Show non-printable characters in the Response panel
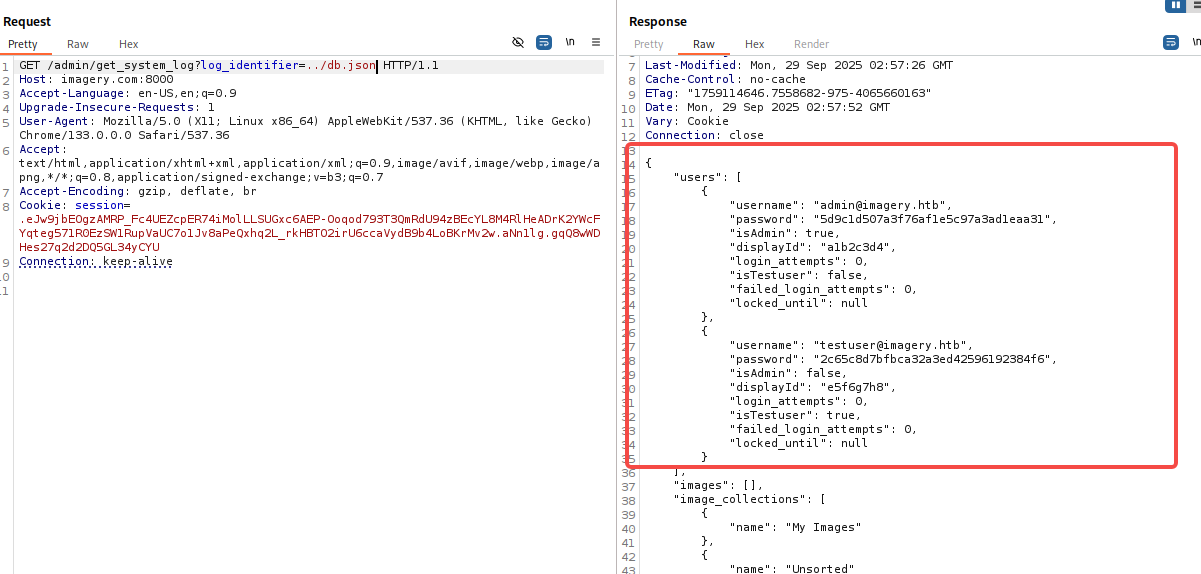 pos(1196,43)
